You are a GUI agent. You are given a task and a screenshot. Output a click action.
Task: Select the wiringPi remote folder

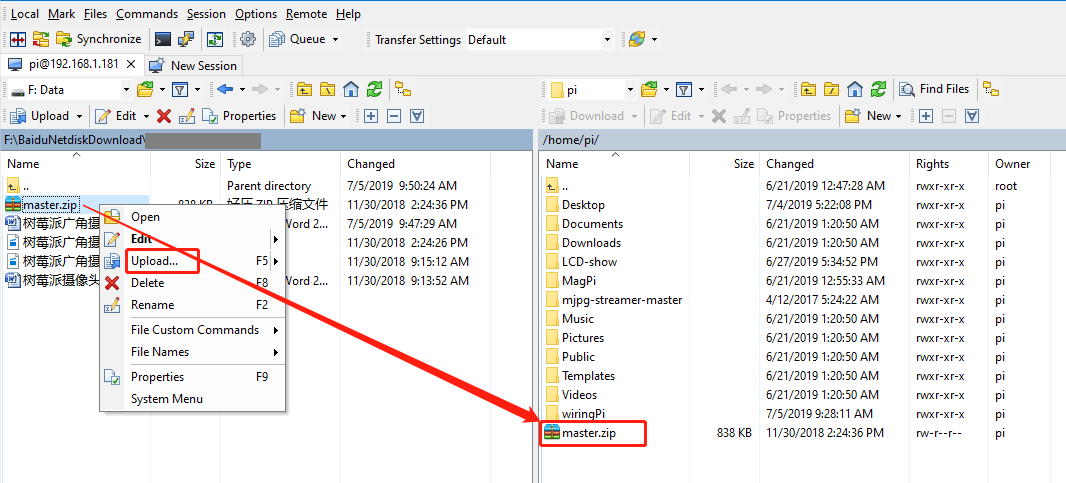(583, 414)
